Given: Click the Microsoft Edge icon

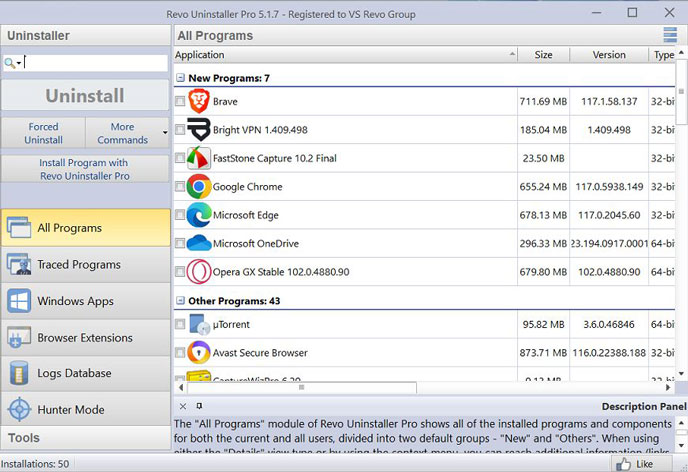Looking at the screenshot, I should point(199,215).
